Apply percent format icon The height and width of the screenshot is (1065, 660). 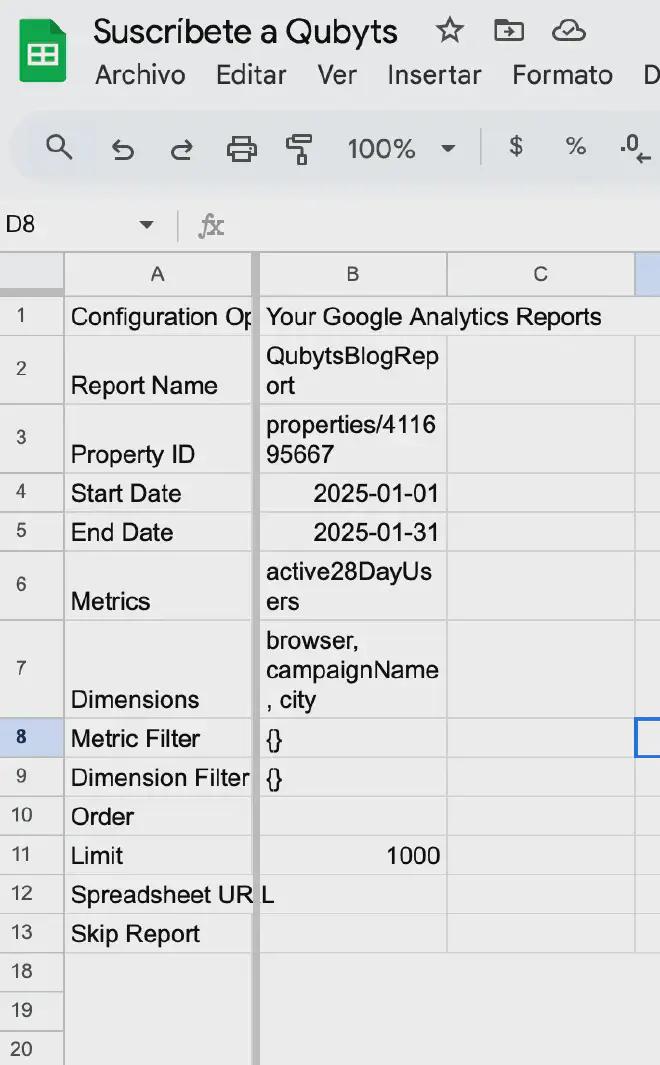click(576, 146)
